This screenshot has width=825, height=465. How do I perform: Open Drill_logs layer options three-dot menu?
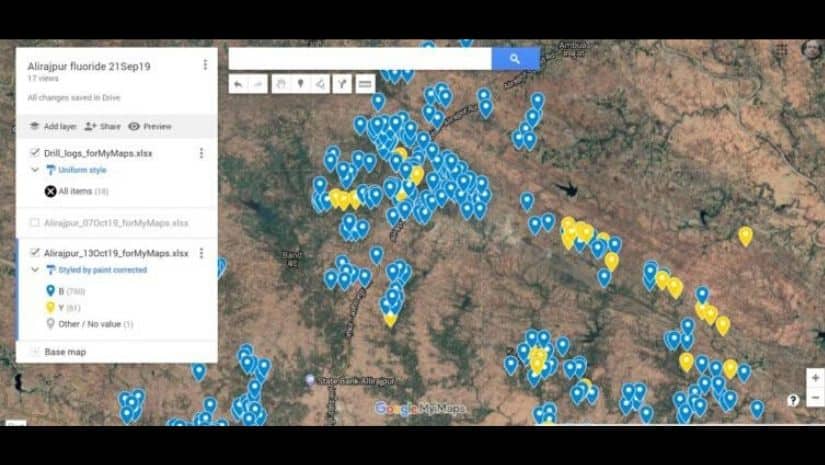coord(201,153)
